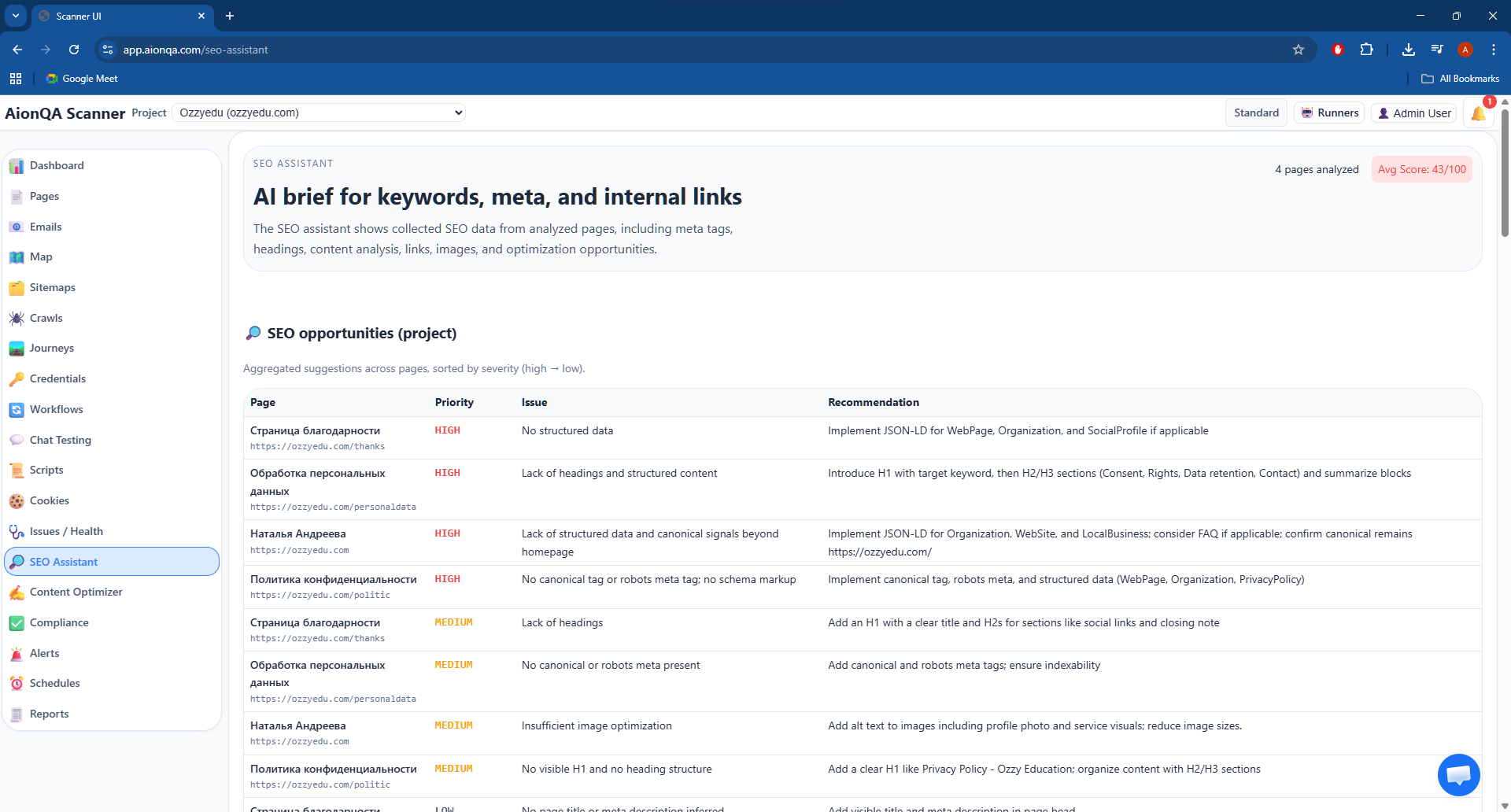Open the chat support bubble
Viewport: 1511px width, 812px height.
pyautogui.click(x=1458, y=775)
